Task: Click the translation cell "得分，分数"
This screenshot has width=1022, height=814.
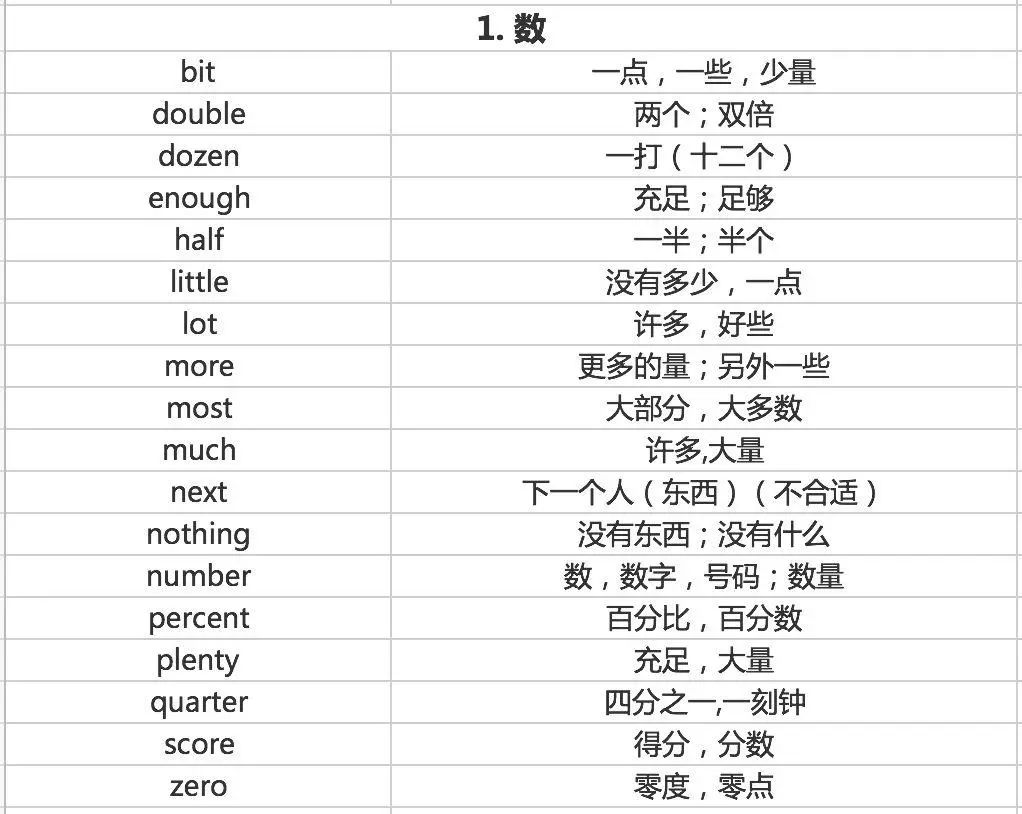Action: click(704, 744)
